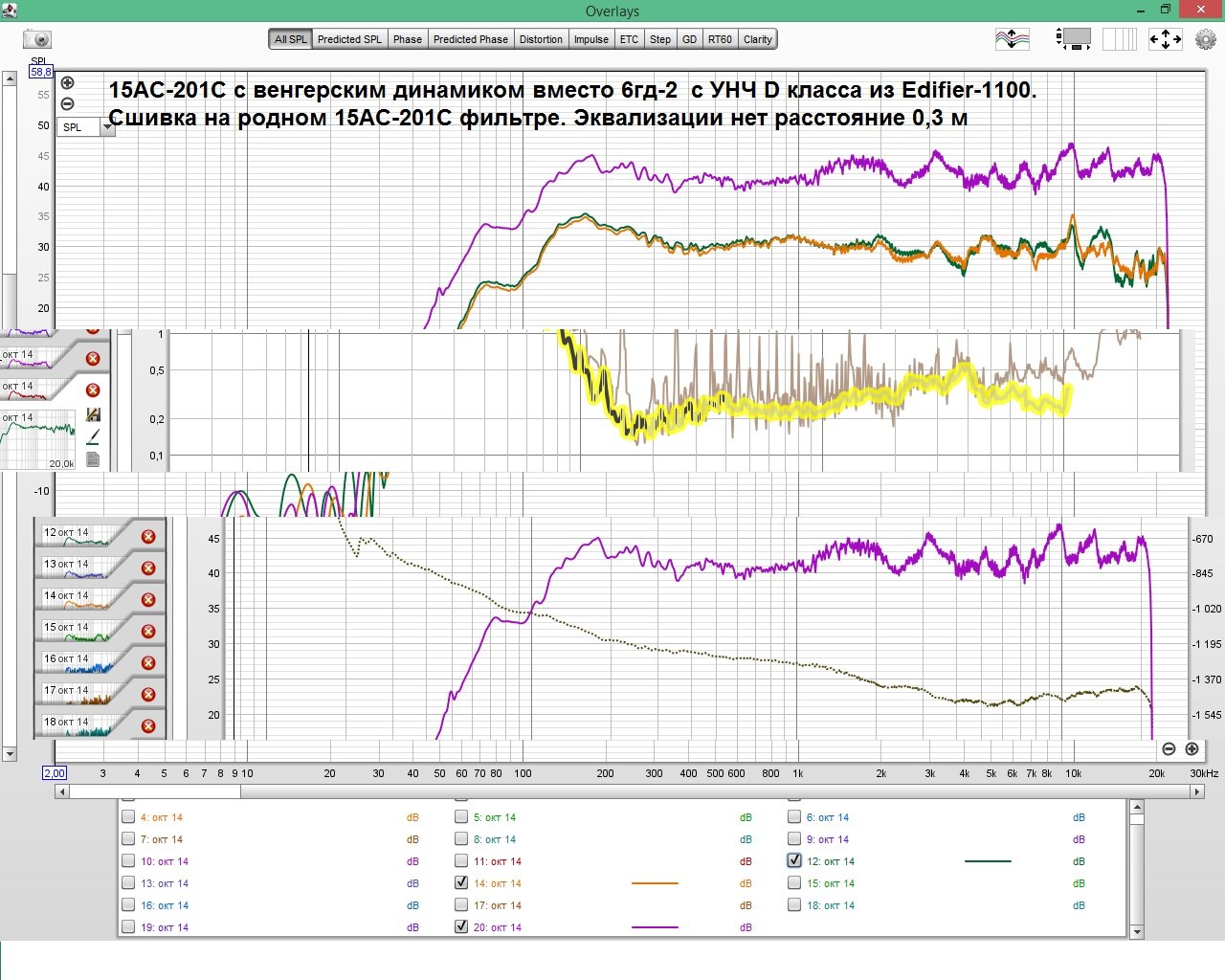Screen dimensions: 1225x980
Task: Remove measurement 14 окт 14 with its red X
Action: click(x=148, y=600)
